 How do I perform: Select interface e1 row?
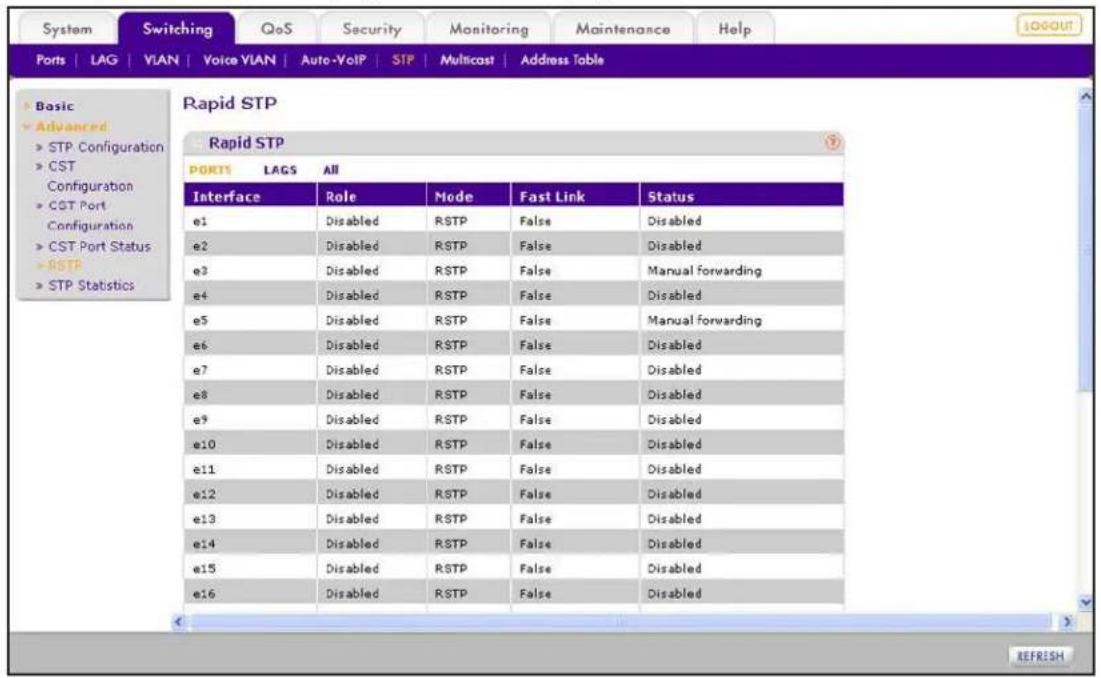click(x=514, y=221)
